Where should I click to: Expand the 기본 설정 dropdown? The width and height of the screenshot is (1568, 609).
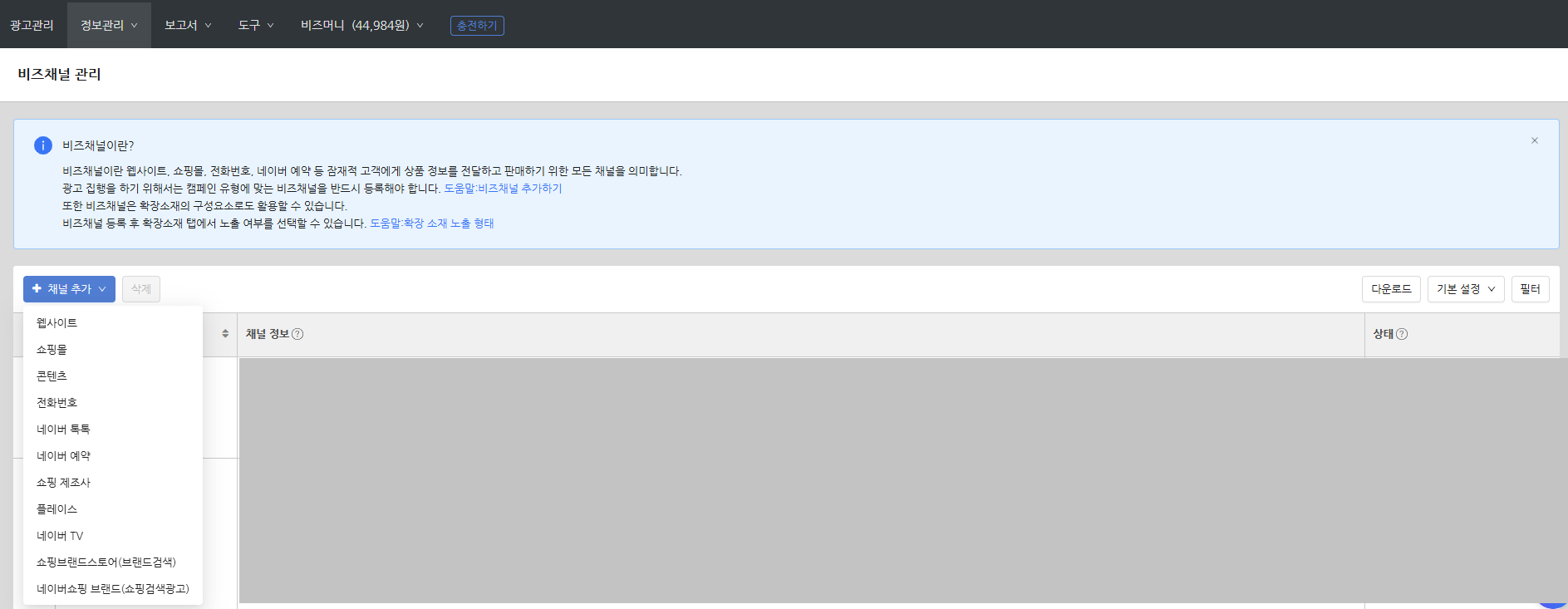point(1465,289)
